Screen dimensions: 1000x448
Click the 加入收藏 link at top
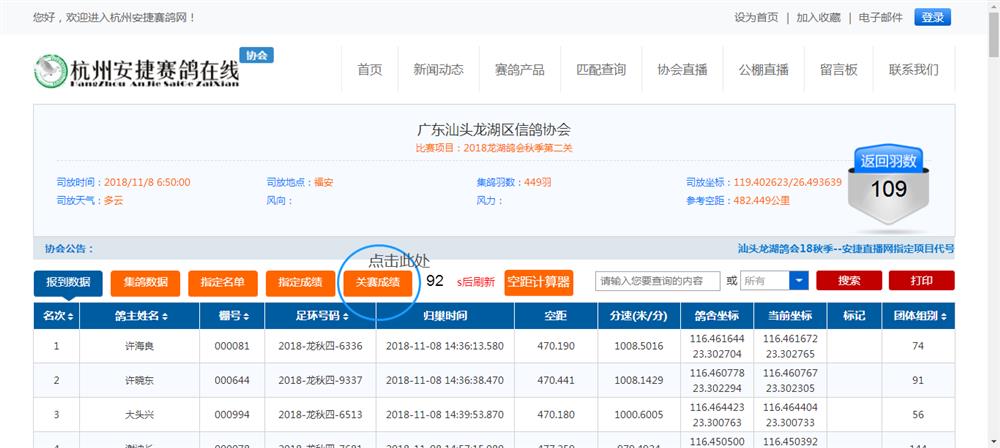(x=818, y=17)
